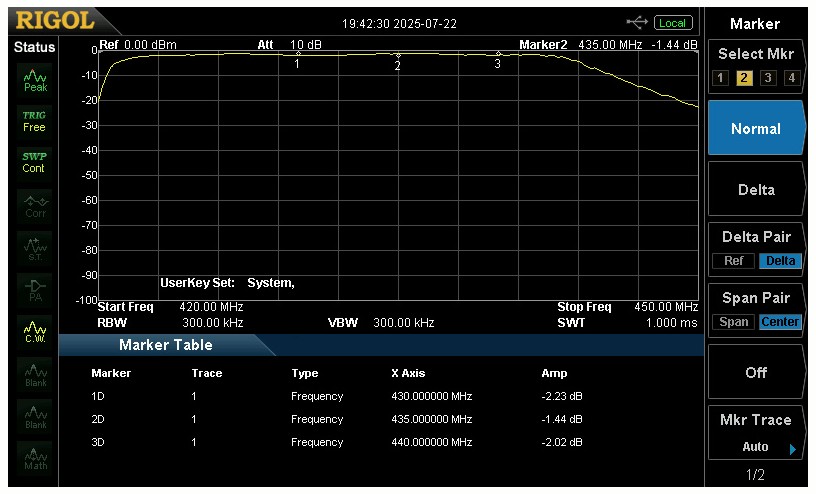Click the TRIG Free status icon

pos(35,121)
